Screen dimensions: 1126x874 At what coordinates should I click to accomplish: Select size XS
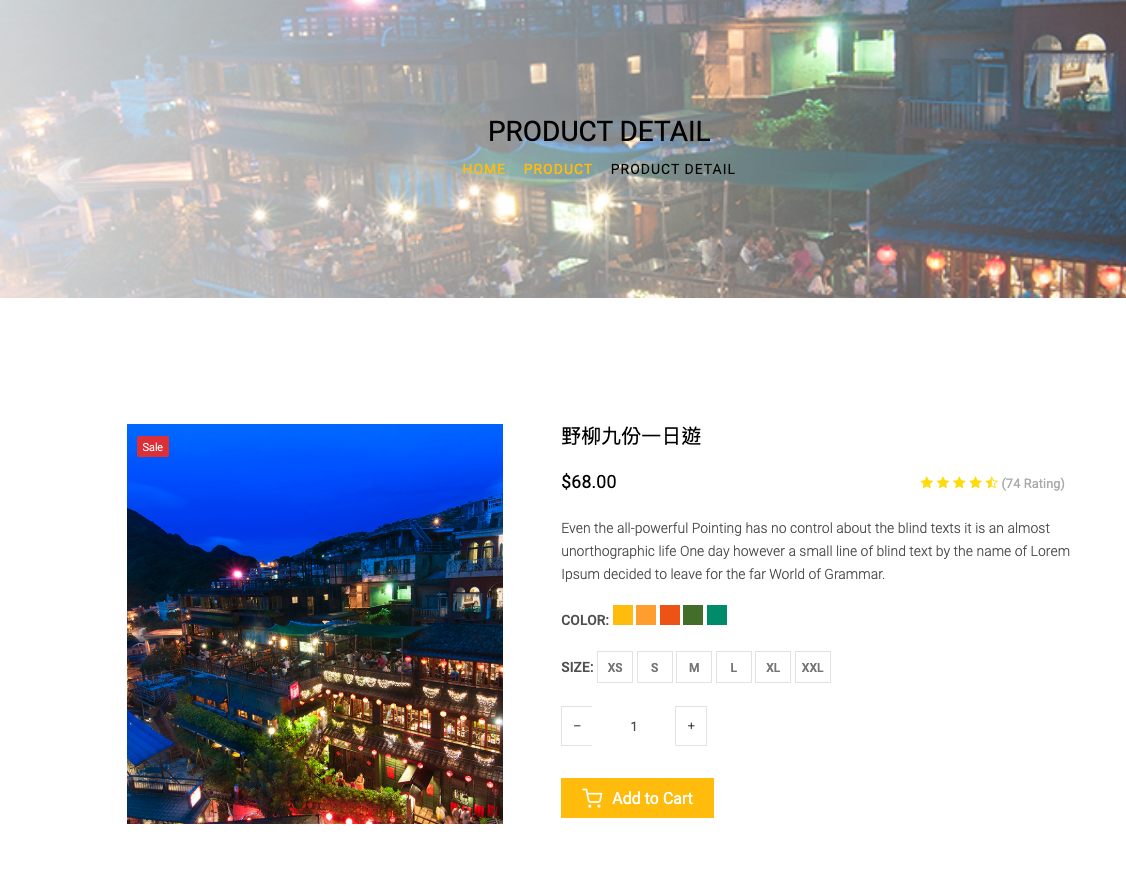click(x=615, y=667)
